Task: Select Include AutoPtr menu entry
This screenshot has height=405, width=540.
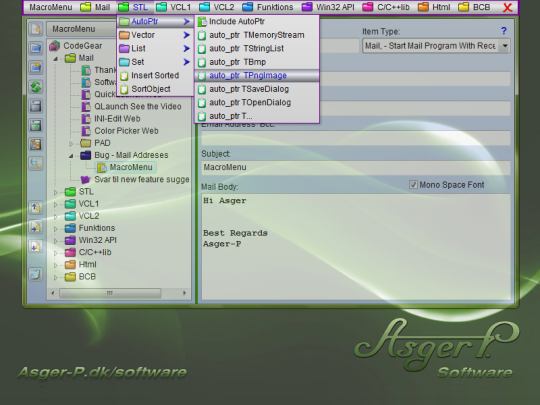Action: point(257,21)
